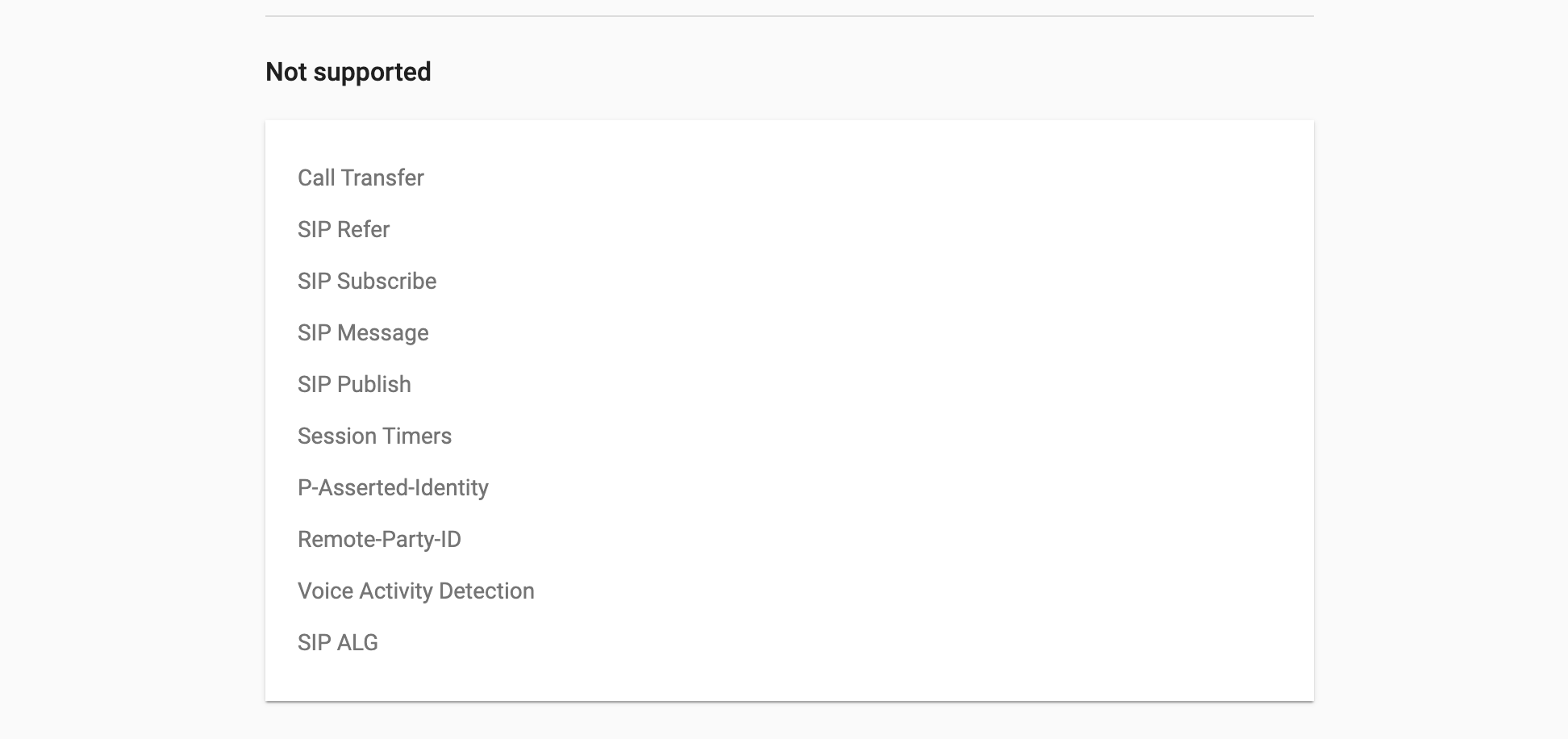Click the word Transfer in Call Transfer
This screenshot has width=1568, height=739.
[382, 177]
